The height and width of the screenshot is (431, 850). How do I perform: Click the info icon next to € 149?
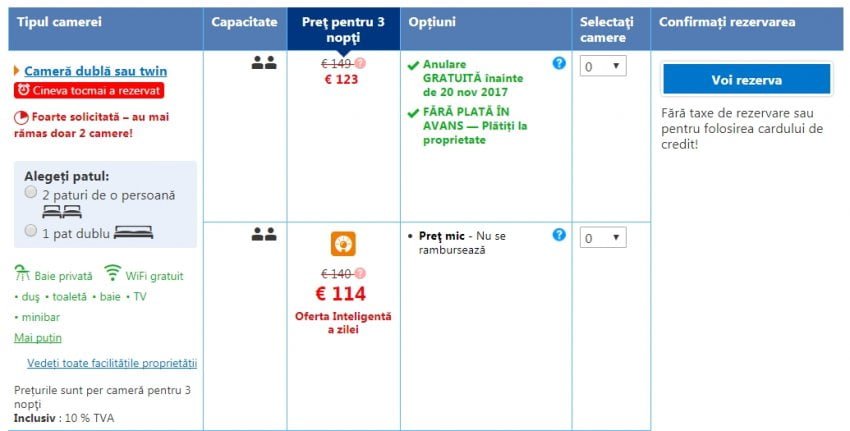(x=361, y=64)
